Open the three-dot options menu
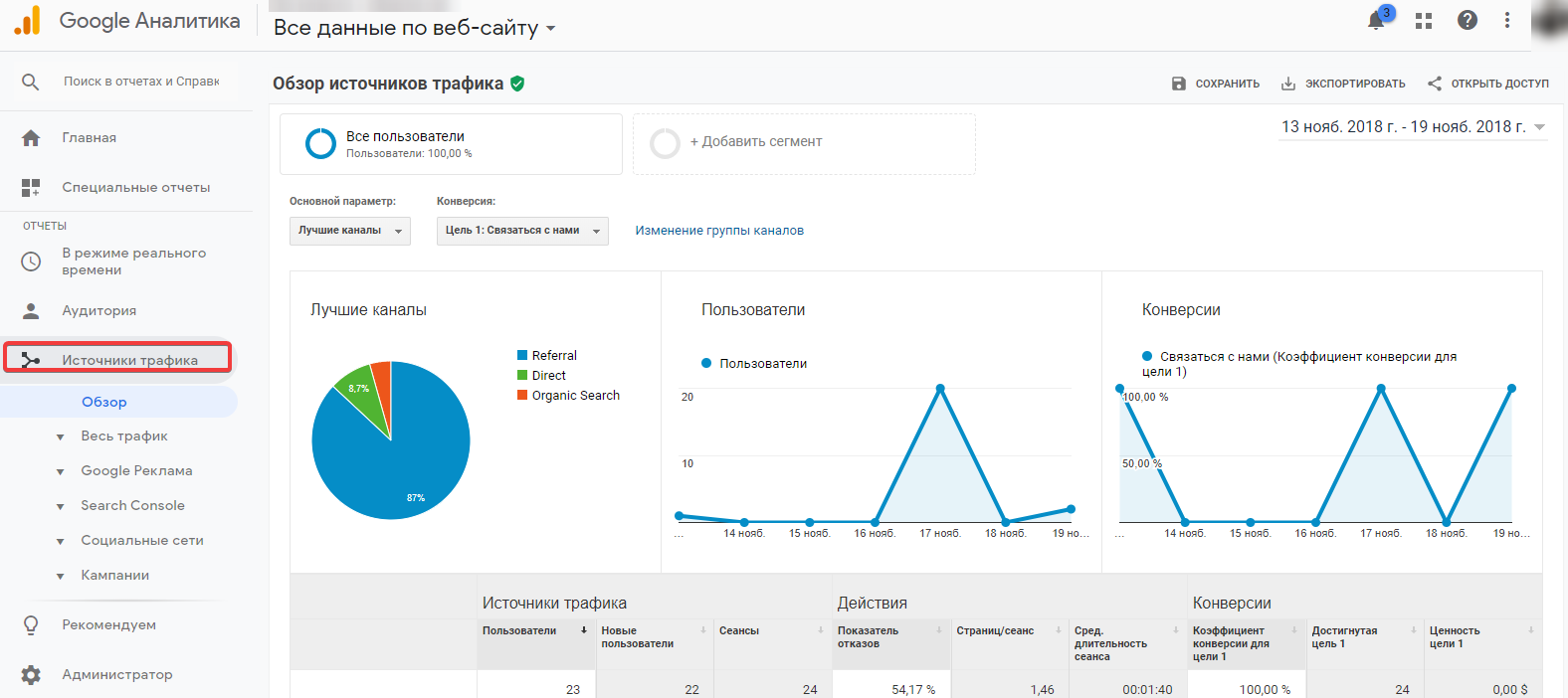Image resolution: width=1568 pixels, height=698 pixels. [1507, 20]
